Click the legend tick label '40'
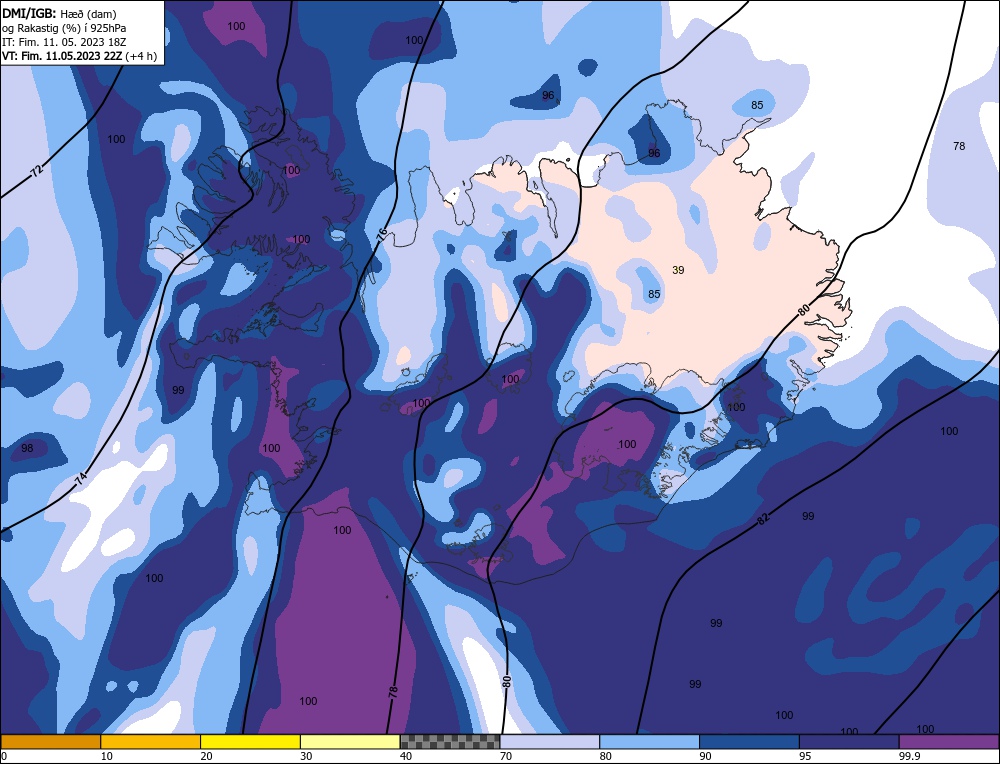Viewport: 1000px width, 764px height. pos(406,756)
